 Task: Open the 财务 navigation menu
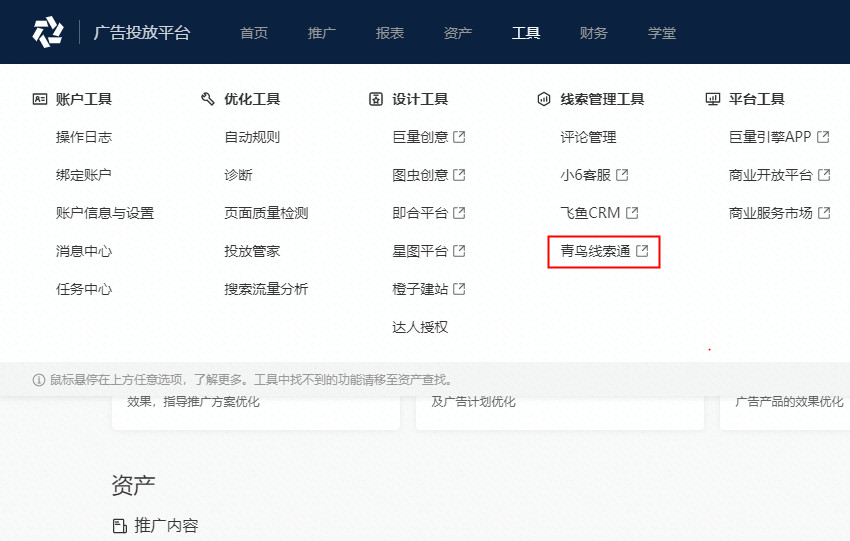pos(594,33)
